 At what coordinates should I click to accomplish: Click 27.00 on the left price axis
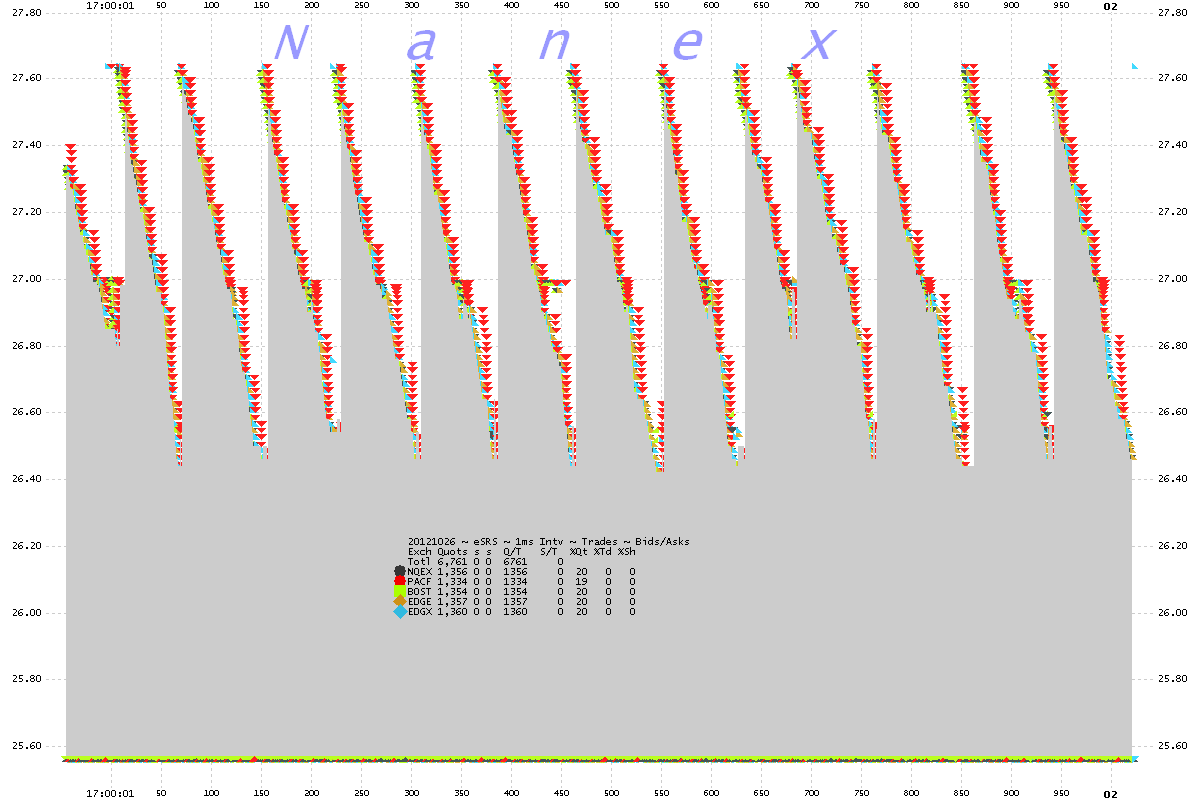coord(25,279)
